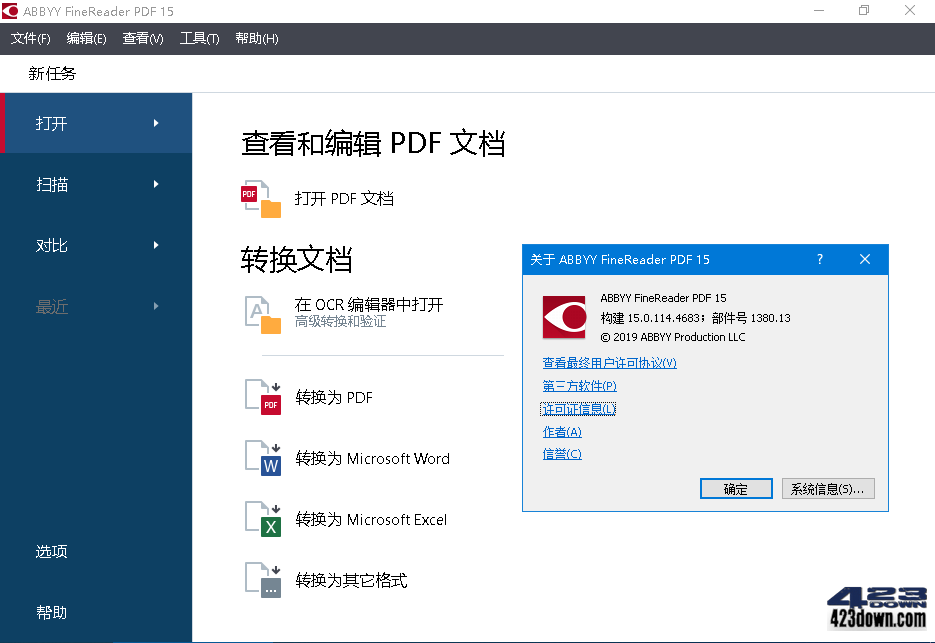
Task: Expand the 最近 sidebar arrow
Action: coord(156,307)
